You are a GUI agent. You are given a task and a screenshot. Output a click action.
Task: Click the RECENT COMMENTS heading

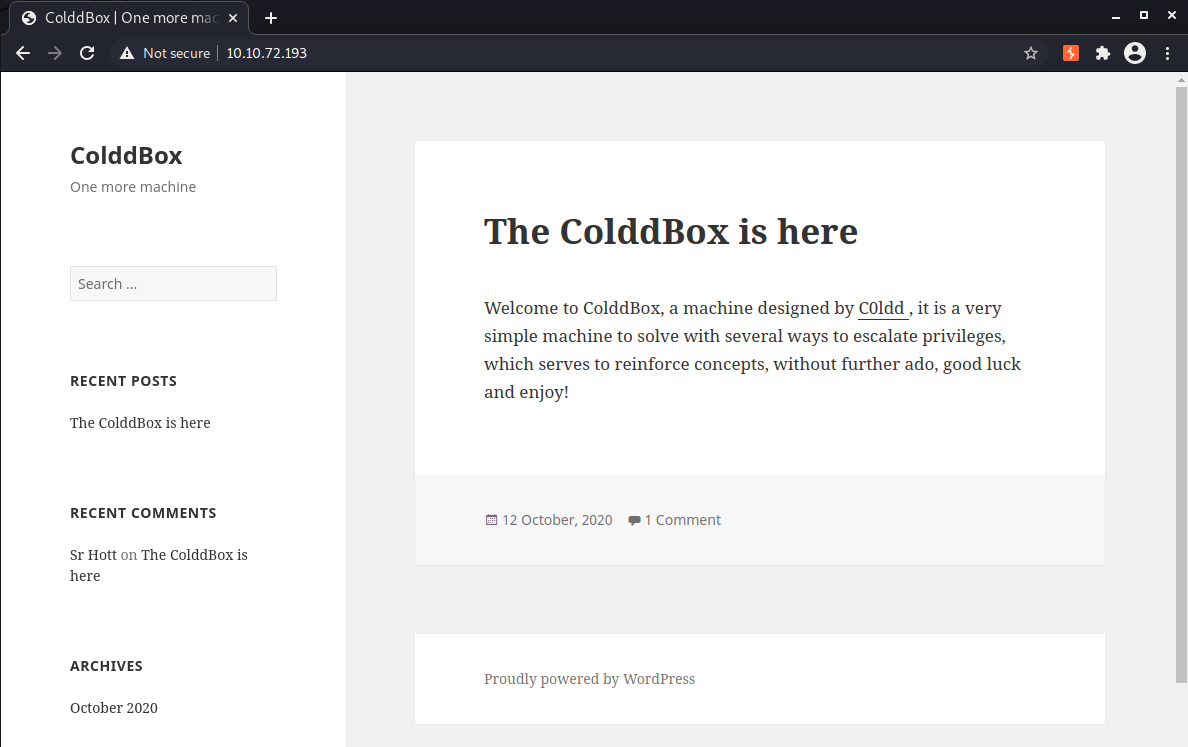[143, 513]
